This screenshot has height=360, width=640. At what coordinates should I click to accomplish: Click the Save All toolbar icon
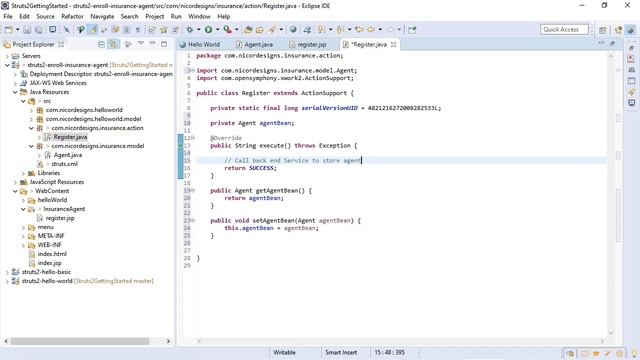point(38,29)
